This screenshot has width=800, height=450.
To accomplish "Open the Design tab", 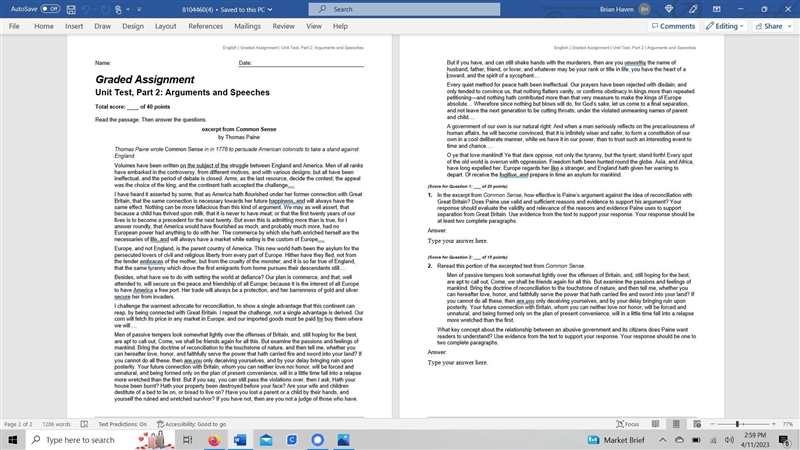I will (x=133, y=26).
